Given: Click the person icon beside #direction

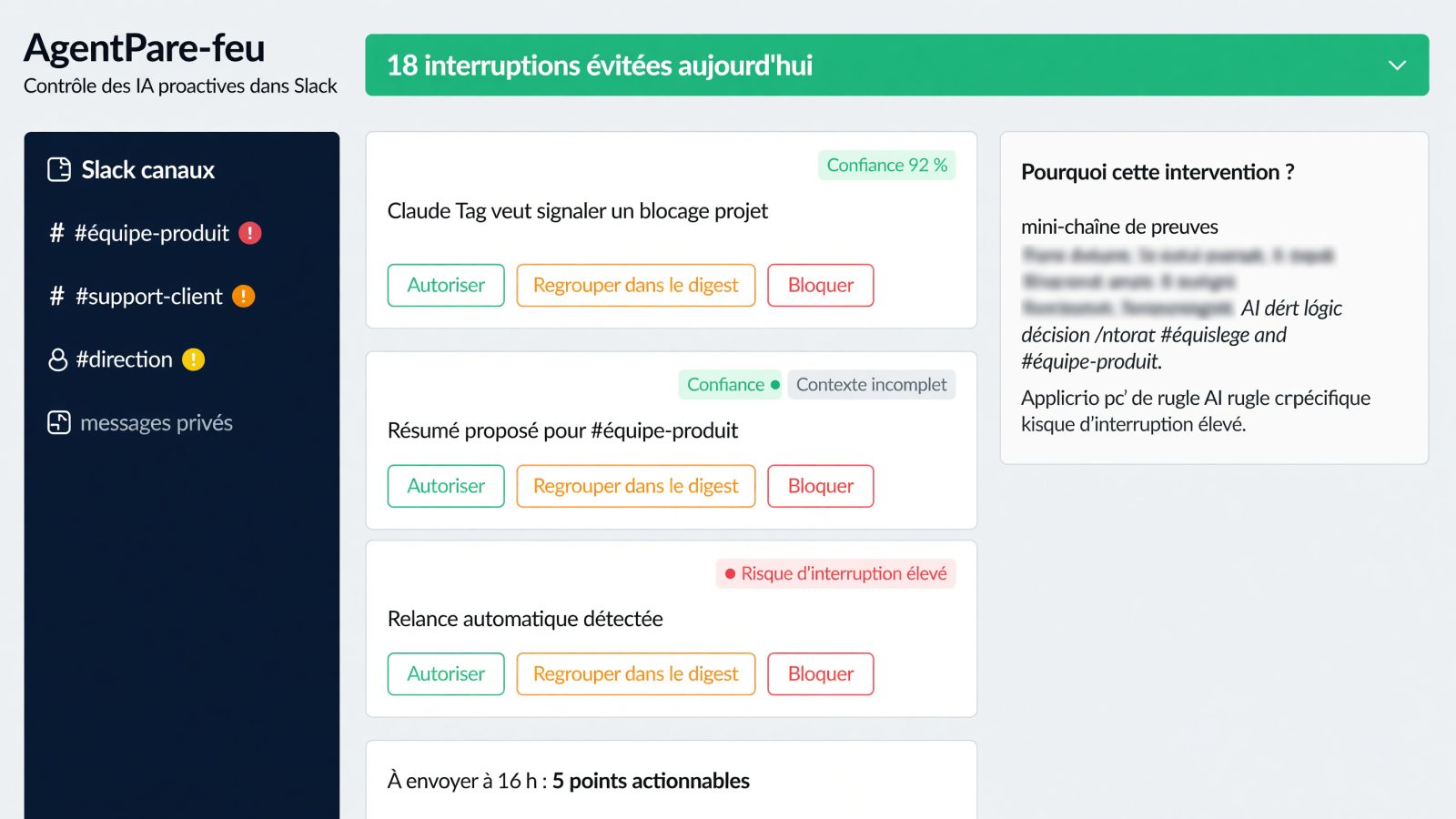Looking at the screenshot, I should click(x=57, y=360).
